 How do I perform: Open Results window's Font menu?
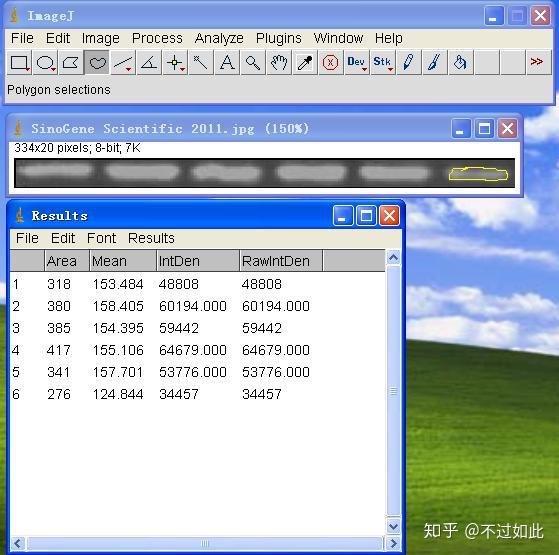pyautogui.click(x=101, y=238)
